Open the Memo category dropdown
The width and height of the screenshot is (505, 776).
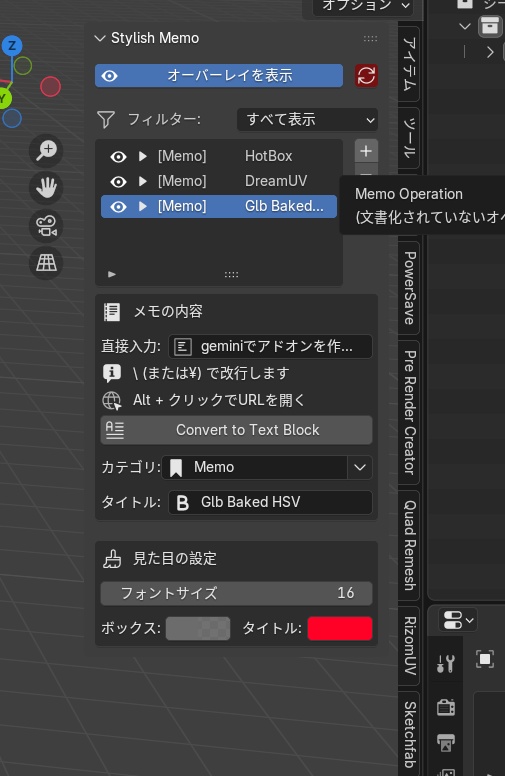267,467
